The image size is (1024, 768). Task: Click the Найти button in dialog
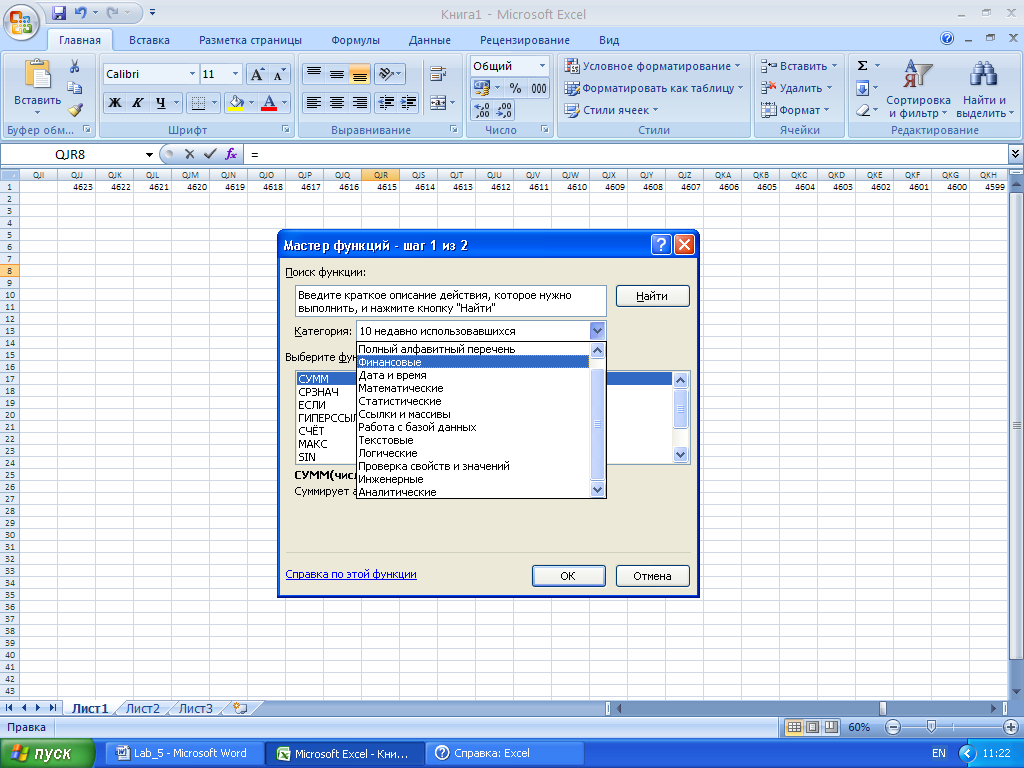(652, 296)
